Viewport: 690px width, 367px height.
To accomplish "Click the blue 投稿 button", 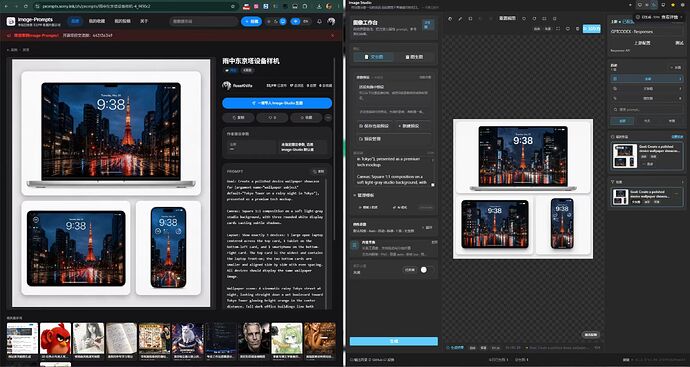I will coord(251,22).
